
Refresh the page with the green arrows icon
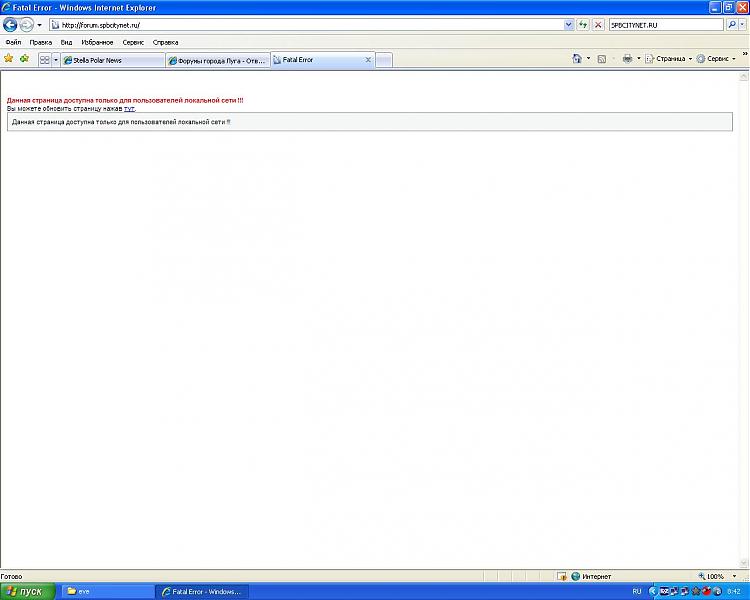point(583,24)
